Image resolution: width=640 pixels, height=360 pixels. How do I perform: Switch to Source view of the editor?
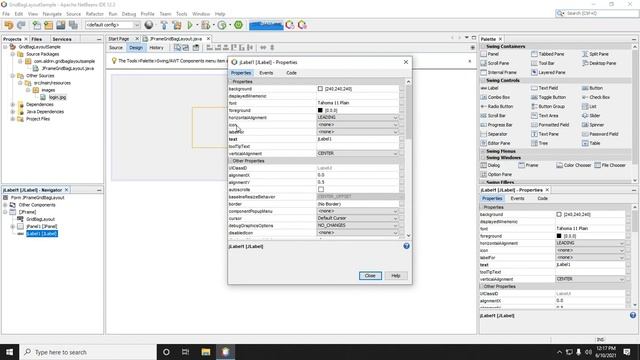click(x=116, y=48)
